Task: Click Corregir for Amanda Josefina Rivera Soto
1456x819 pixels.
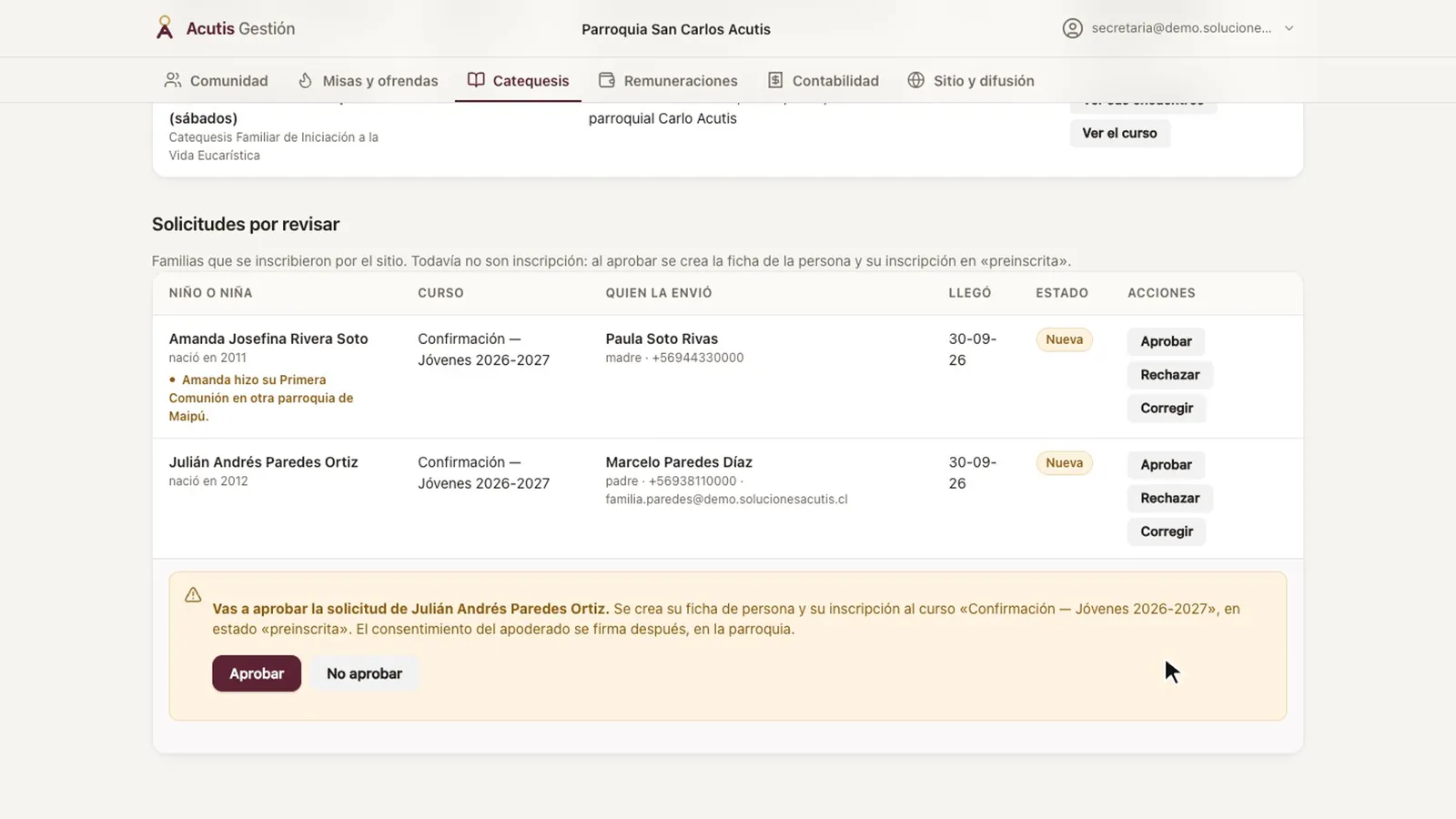Action: (x=1167, y=408)
